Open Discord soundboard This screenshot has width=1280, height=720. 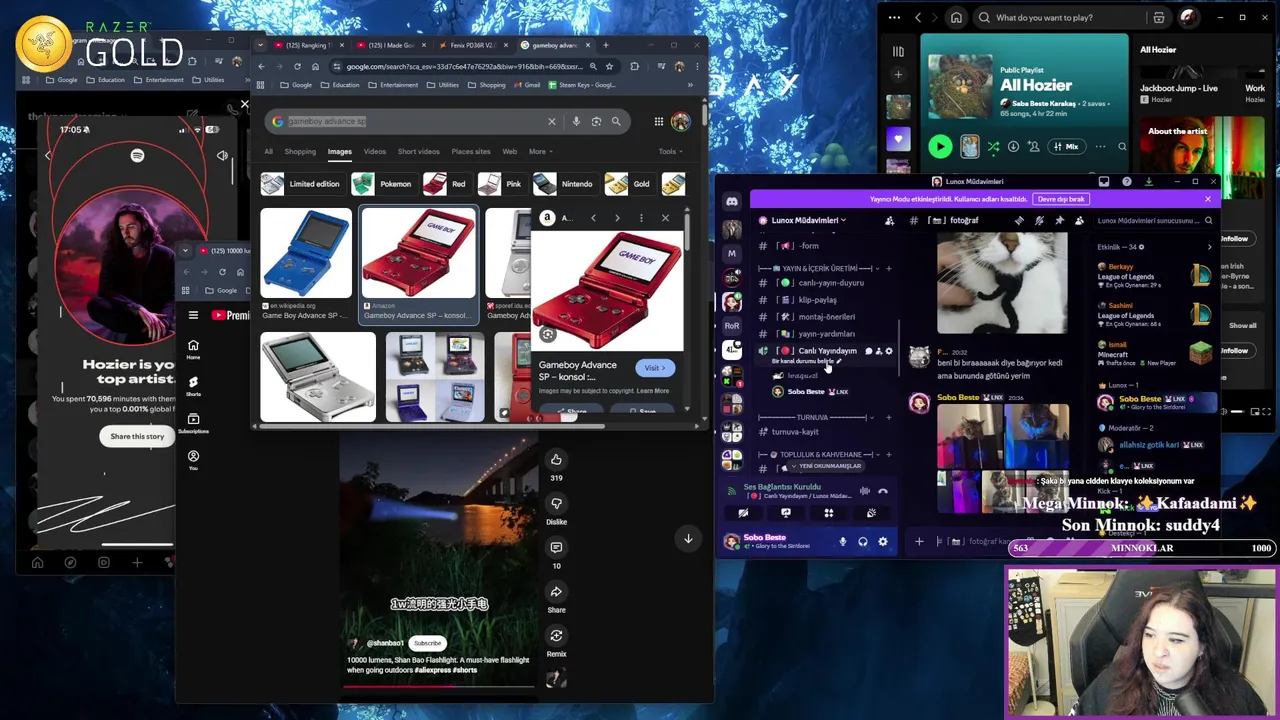coord(871,513)
